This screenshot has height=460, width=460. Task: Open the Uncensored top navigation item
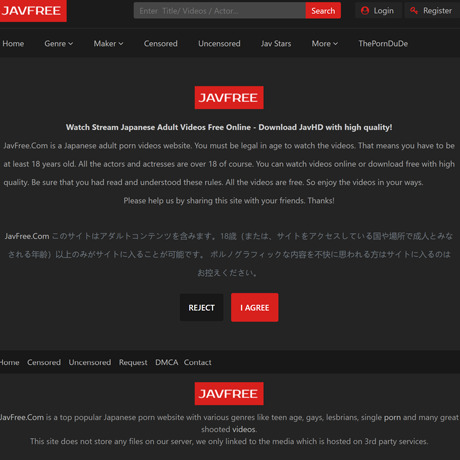pyautogui.click(x=219, y=44)
